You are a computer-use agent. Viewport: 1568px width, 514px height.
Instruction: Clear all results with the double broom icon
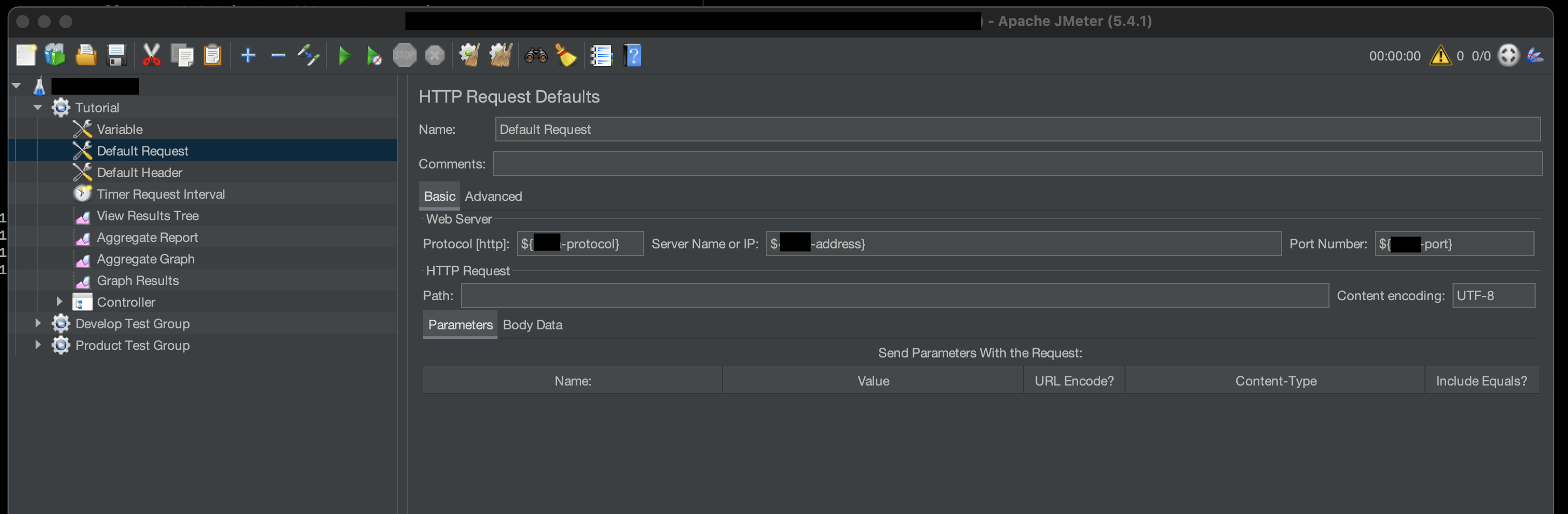[500, 56]
